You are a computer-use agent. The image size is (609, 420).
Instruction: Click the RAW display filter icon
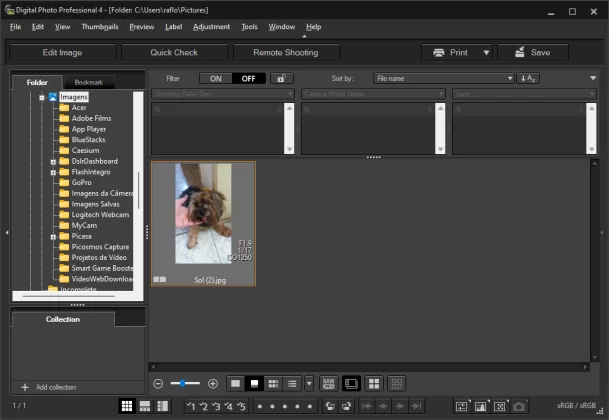(x=327, y=383)
